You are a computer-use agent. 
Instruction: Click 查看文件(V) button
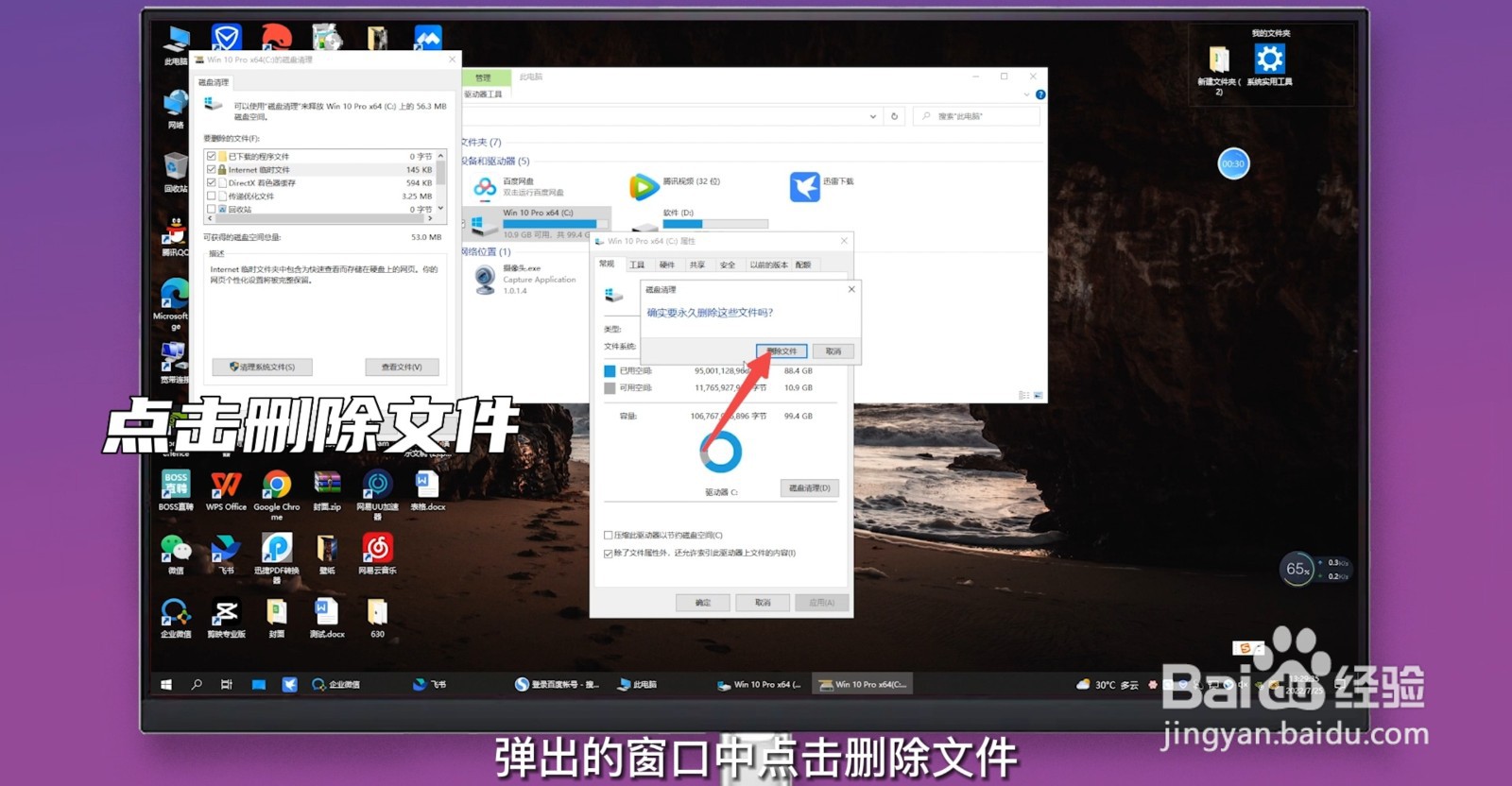click(402, 367)
